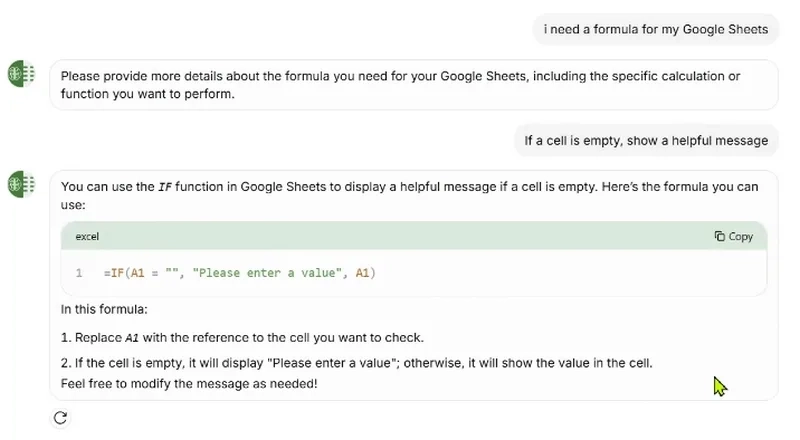Click the 'excel' language label
800x440 pixels.
tap(87, 236)
